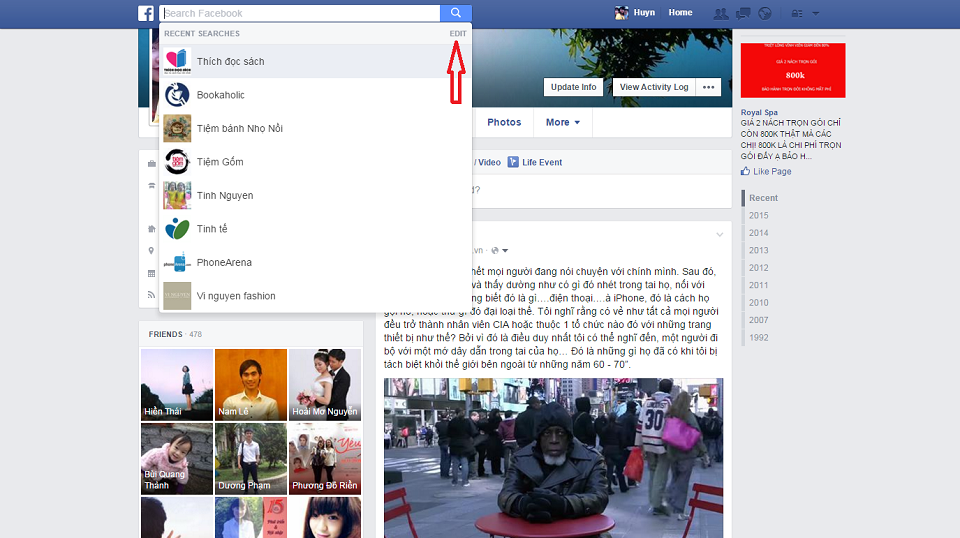Open friend Nam Lê thumbnail
Screen dimensions: 960x538
click(x=251, y=385)
